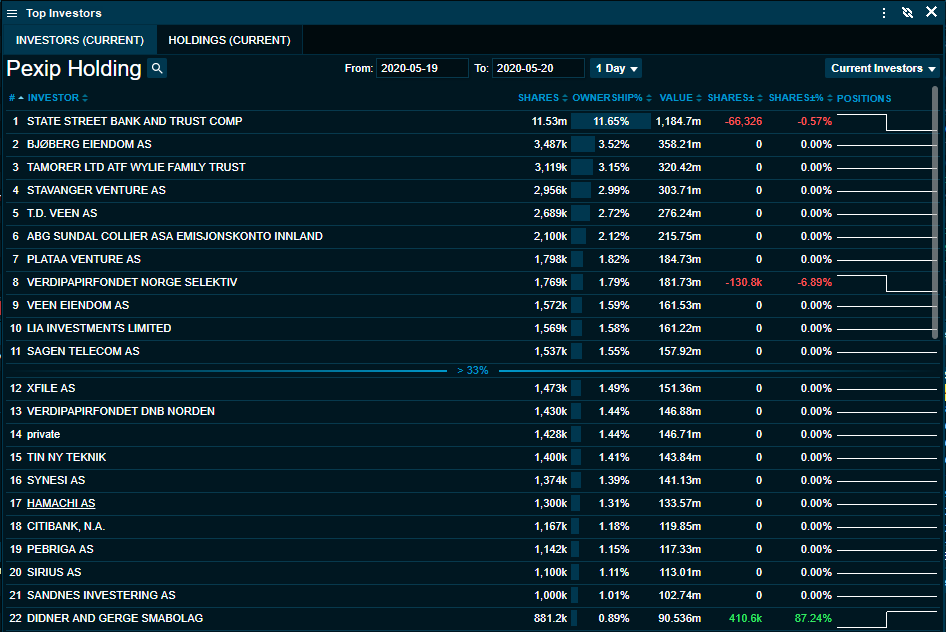Sort by the Investor column header

57,98
